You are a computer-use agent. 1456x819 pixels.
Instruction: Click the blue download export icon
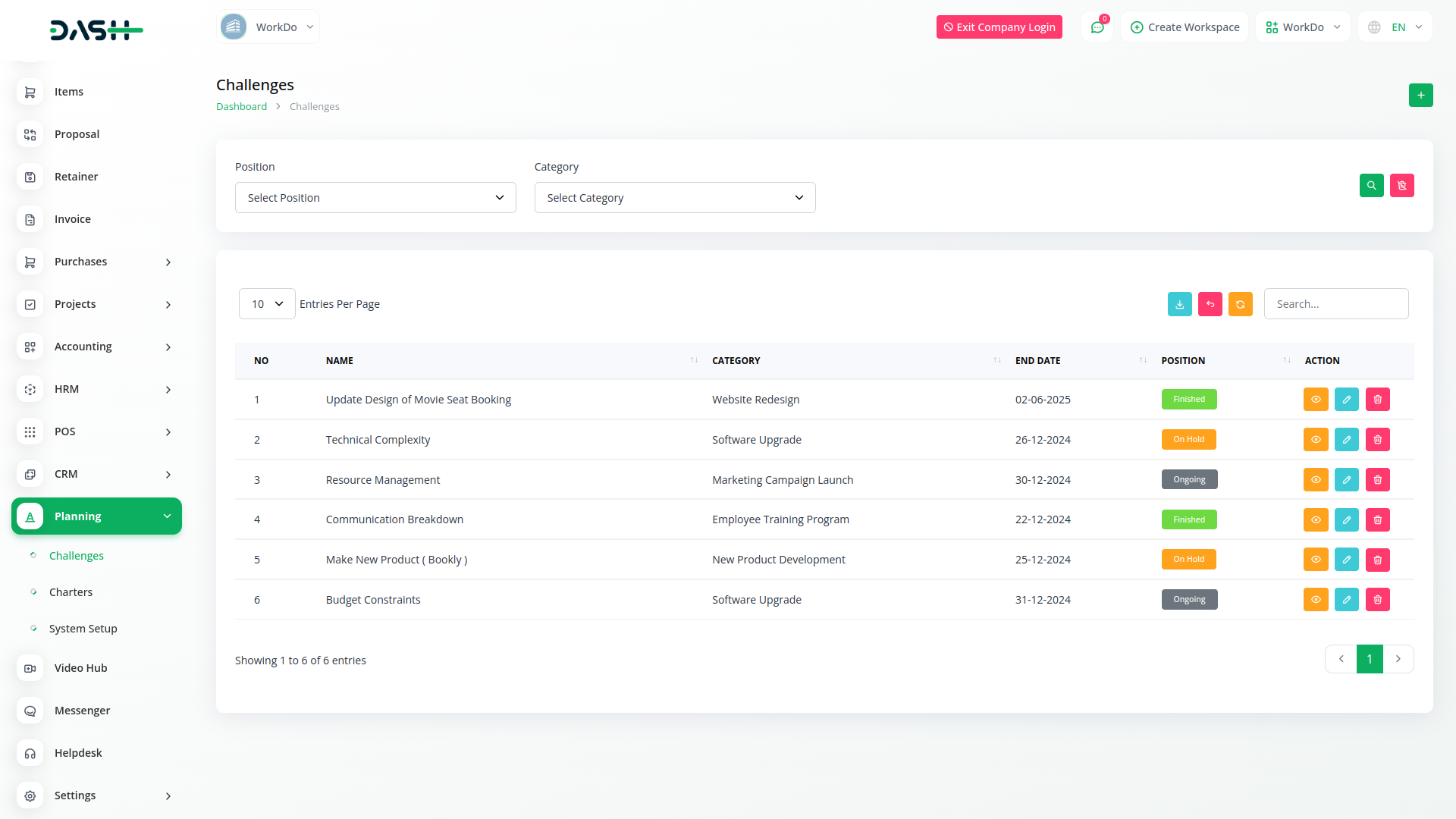(1179, 304)
